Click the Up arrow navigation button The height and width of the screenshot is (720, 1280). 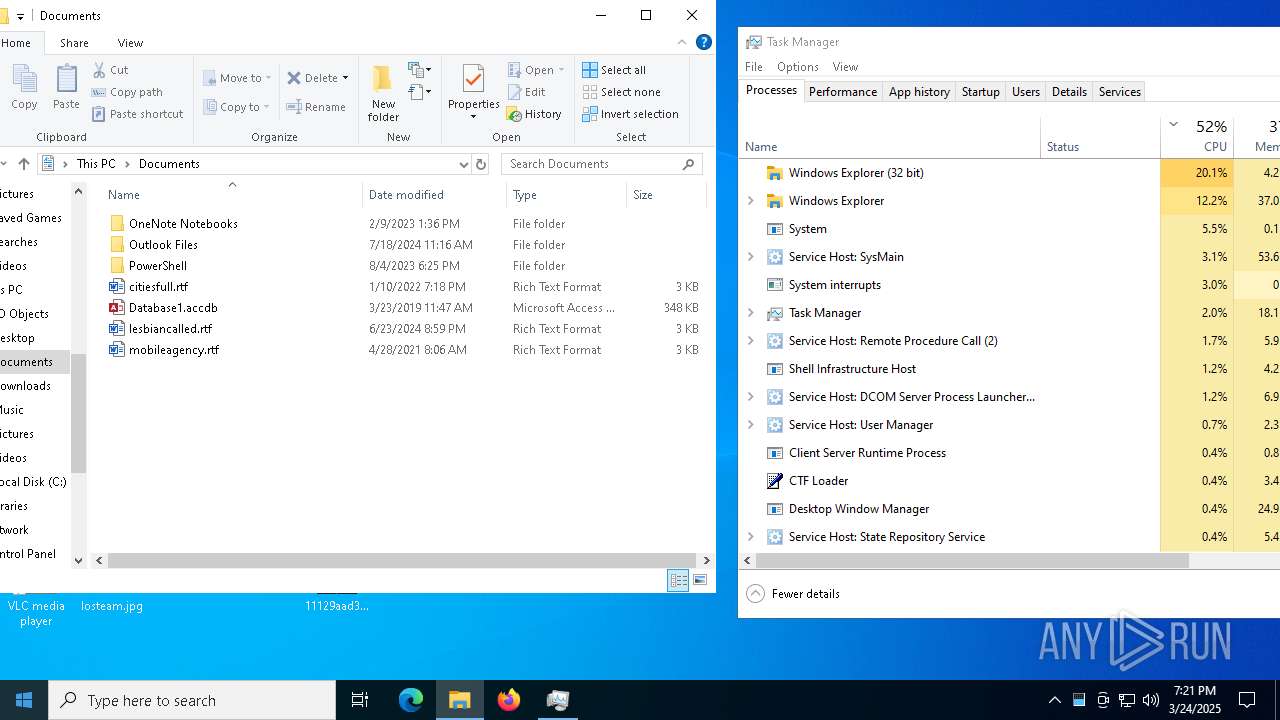pyautogui.click(x=24, y=164)
